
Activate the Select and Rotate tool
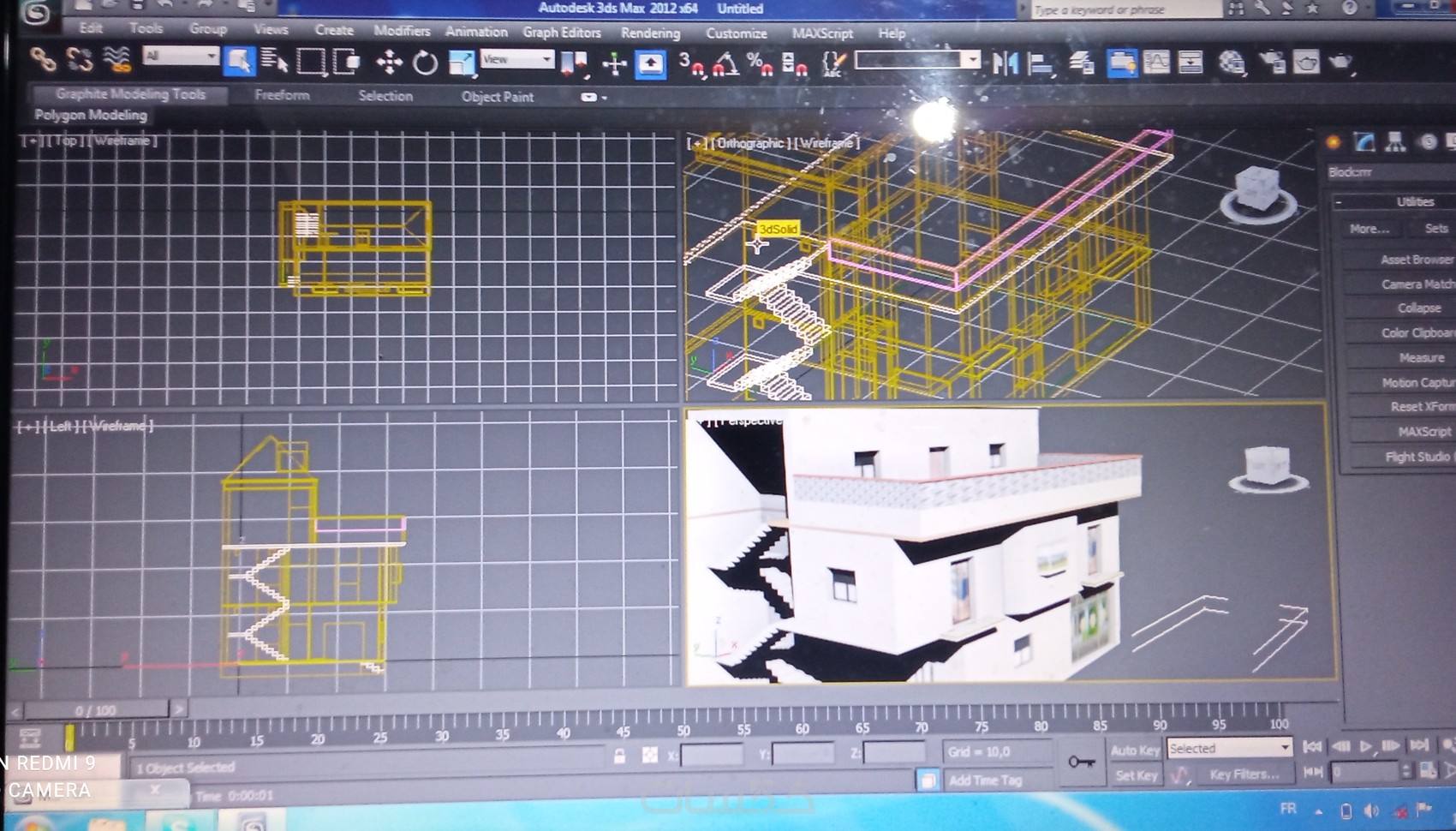tap(426, 62)
